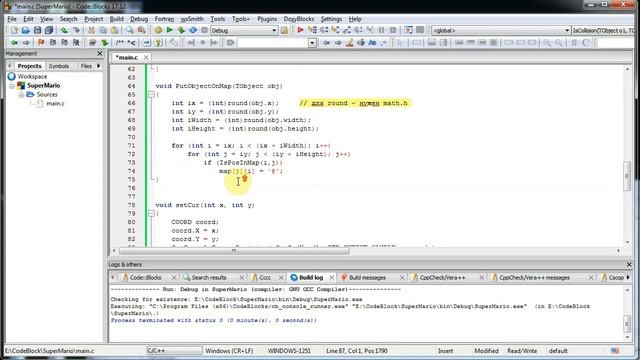This screenshot has width=640, height=360.
Task: Open the empty toolbar search combo dropdown
Action: 312,42
